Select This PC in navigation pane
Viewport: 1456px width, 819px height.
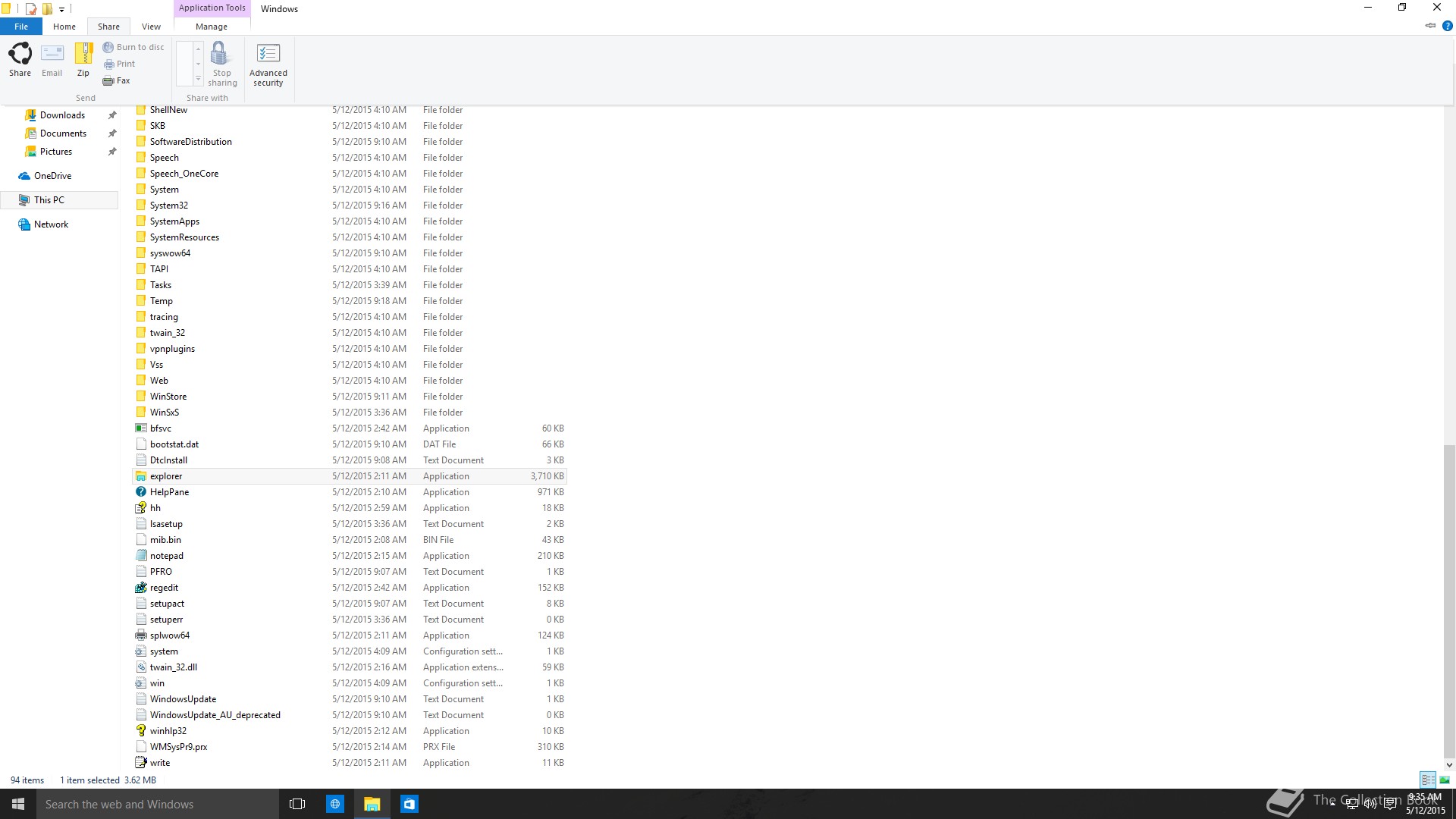(x=49, y=200)
